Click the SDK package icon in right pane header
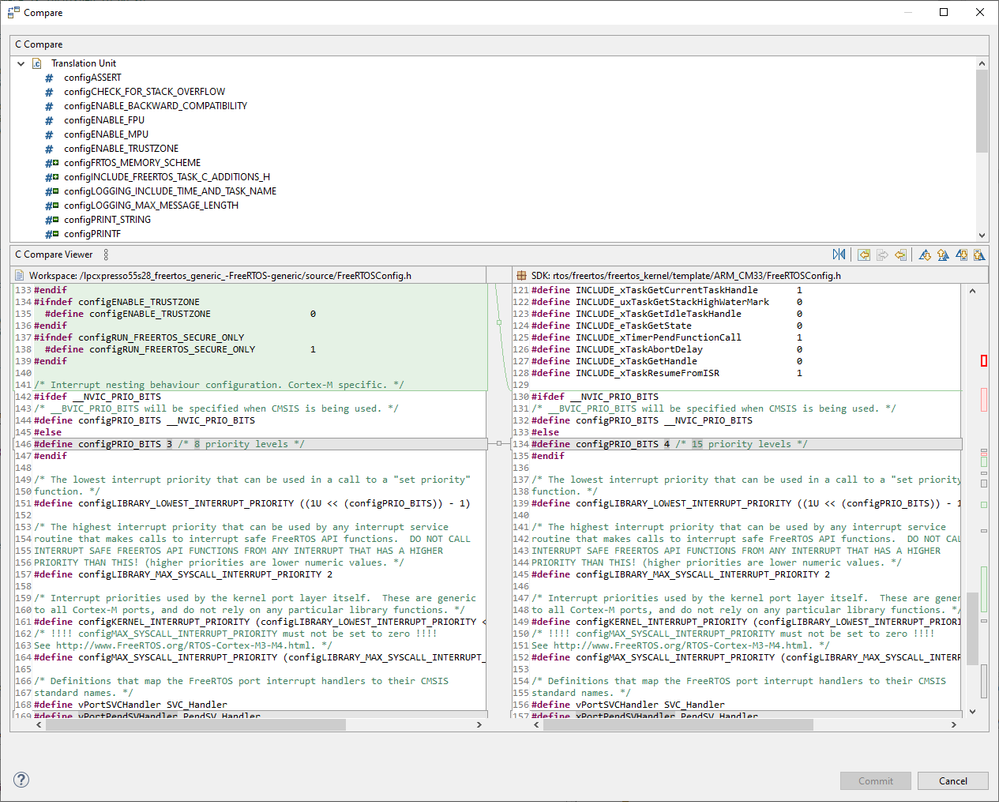The width and height of the screenshot is (999, 802). click(521, 276)
